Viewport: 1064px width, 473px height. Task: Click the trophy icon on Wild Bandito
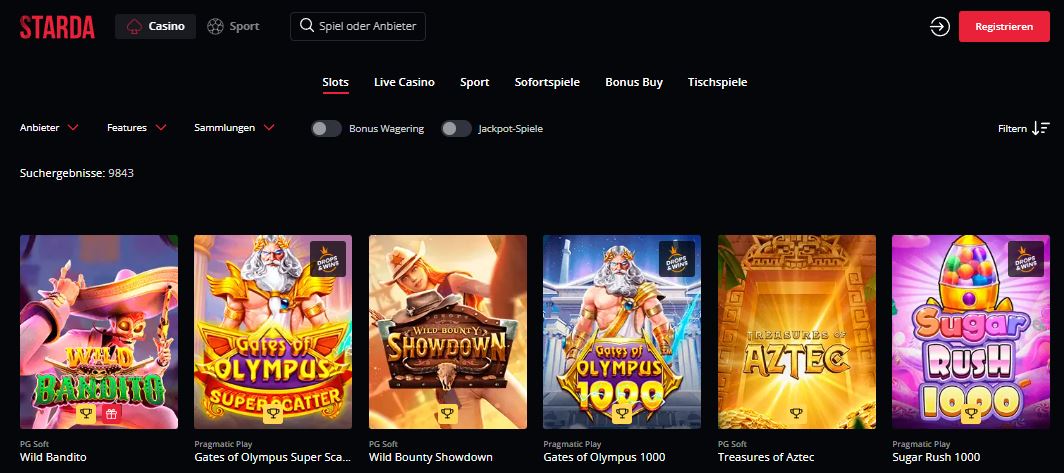(86, 413)
